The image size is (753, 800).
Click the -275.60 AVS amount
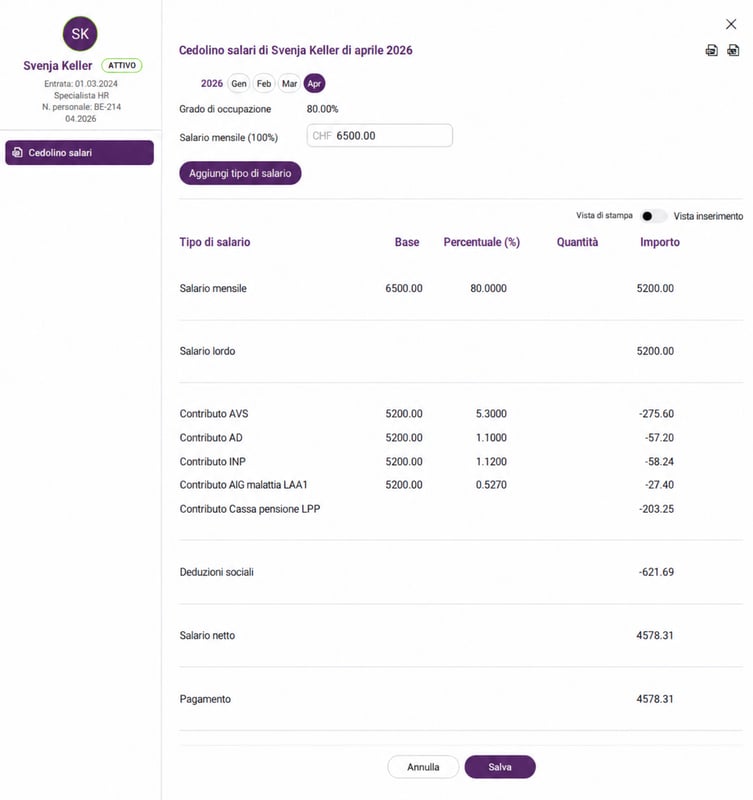(x=656, y=414)
